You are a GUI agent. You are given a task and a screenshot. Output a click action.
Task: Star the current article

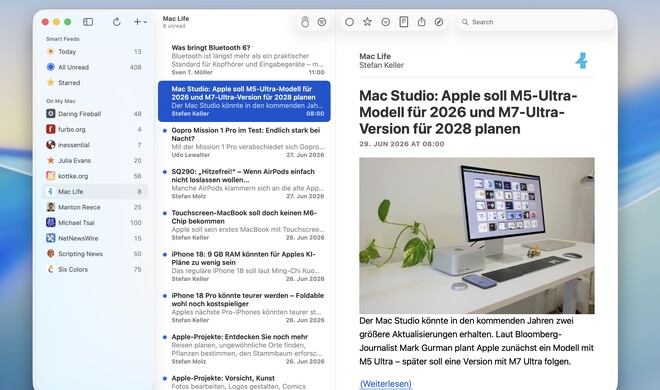367,22
